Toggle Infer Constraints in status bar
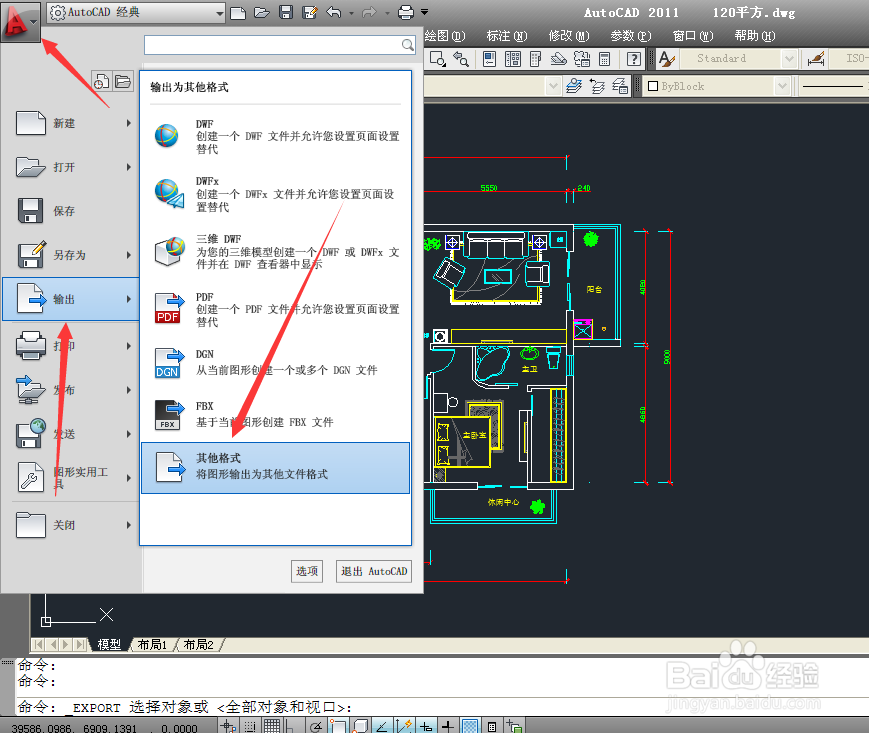This screenshot has width=869, height=733. pyautogui.click(x=228, y=726)
